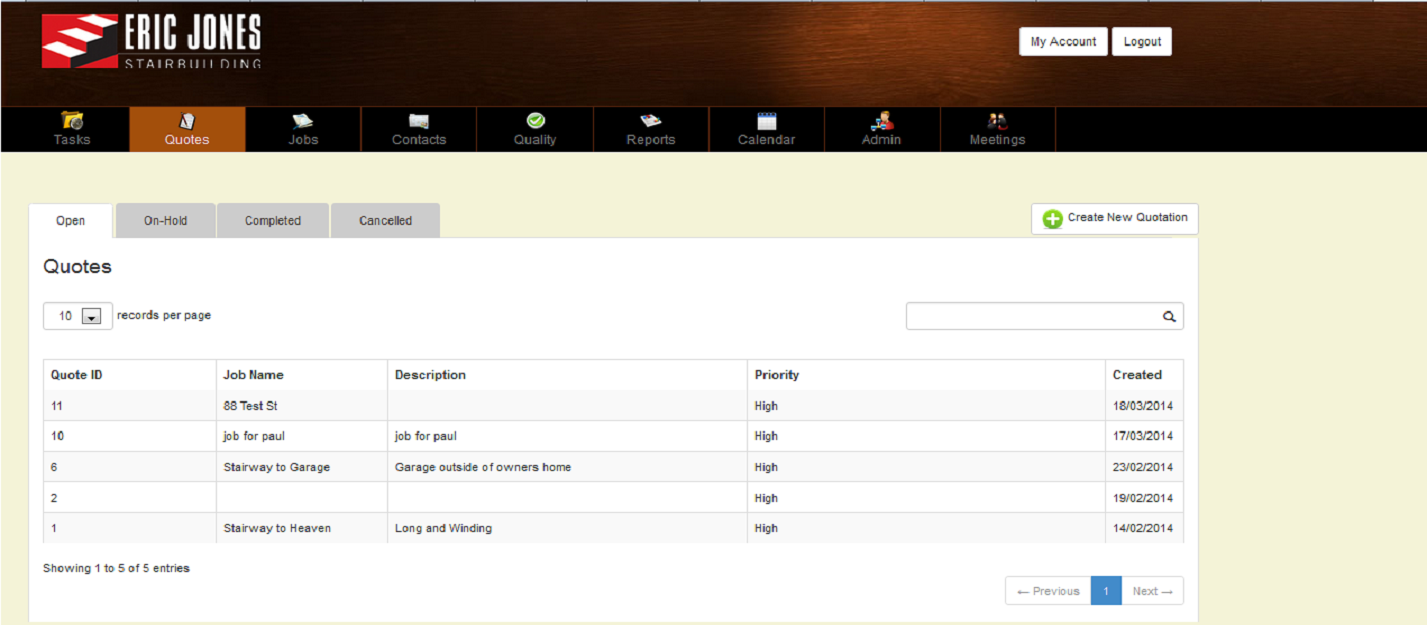Open Contacts from the nav bar icon
The width and height of the screenshot is (1427, 625).
click(x=419, y=121)
